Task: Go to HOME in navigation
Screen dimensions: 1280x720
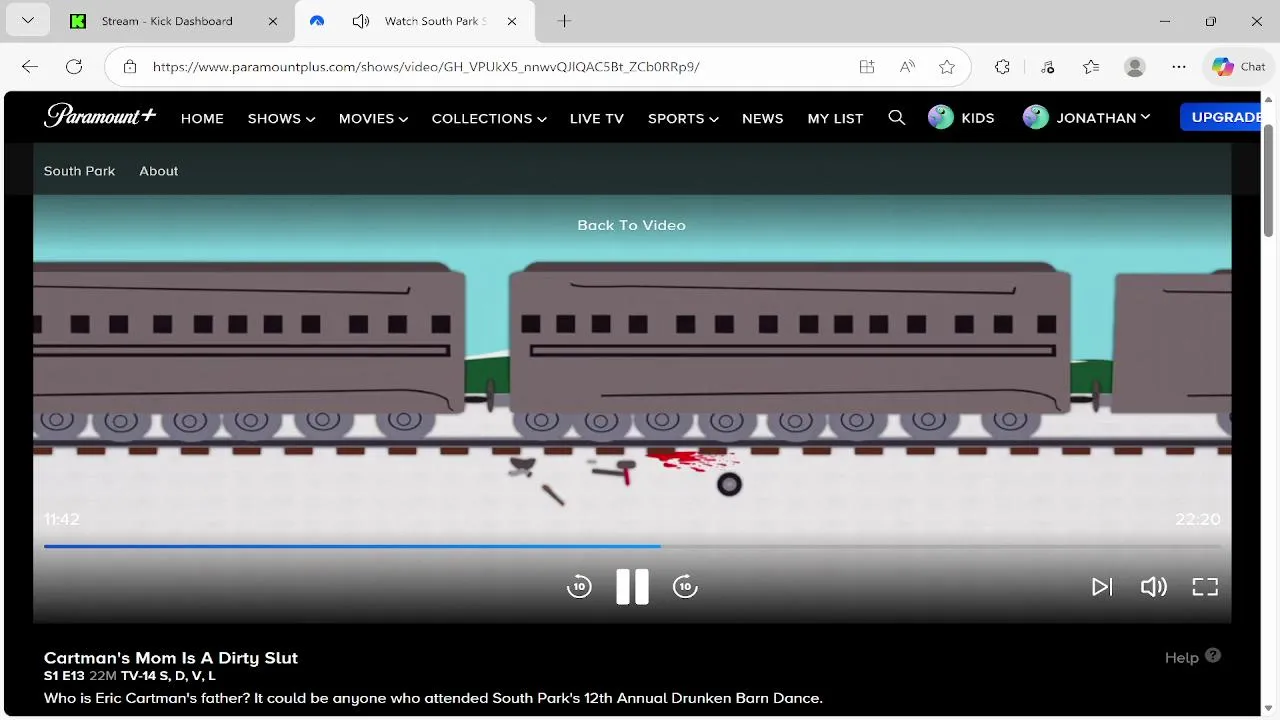Action: (202, 118)
